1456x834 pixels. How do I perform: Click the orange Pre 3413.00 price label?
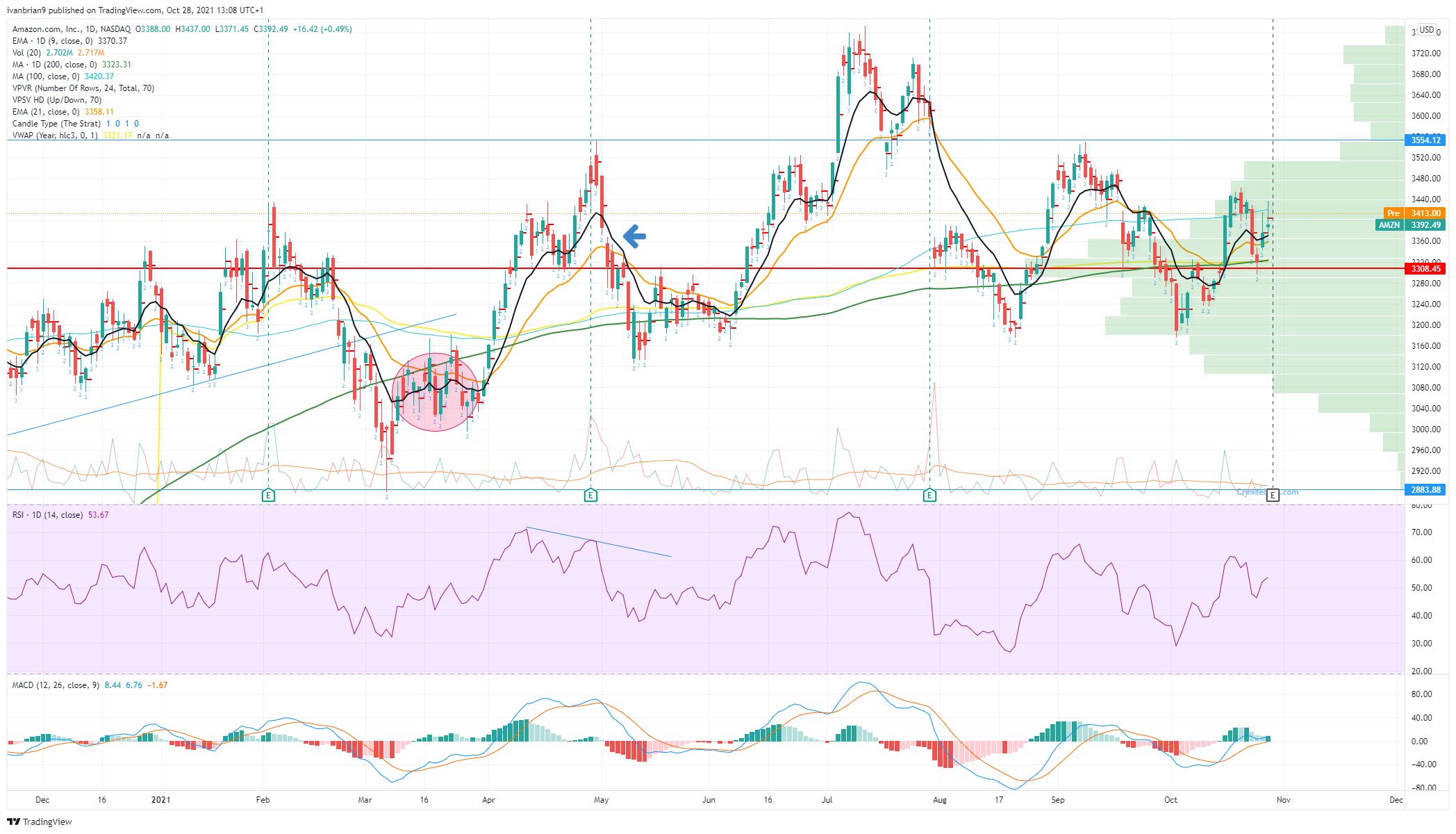1414,213
